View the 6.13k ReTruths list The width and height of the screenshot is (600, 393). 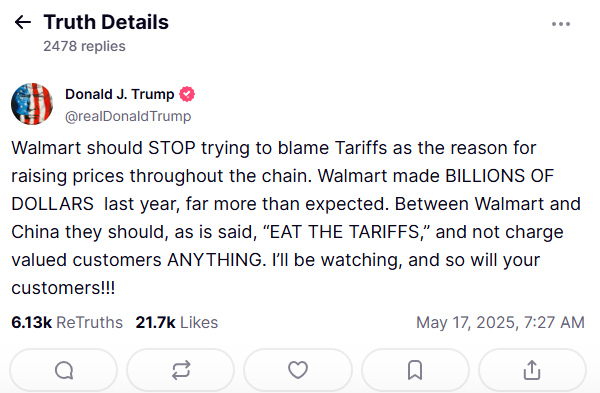click(67, 323)
